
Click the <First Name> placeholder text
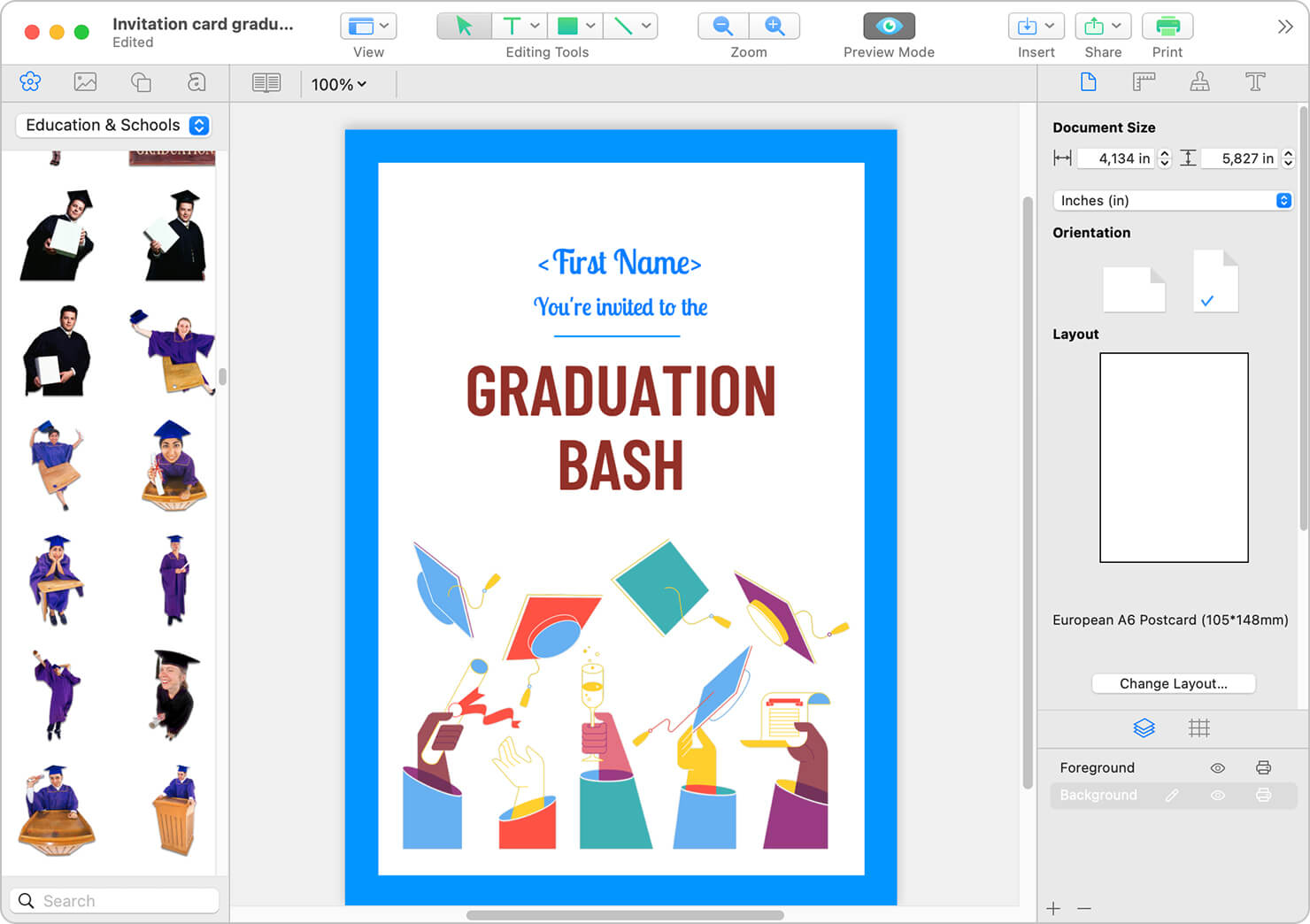[620, 262]
